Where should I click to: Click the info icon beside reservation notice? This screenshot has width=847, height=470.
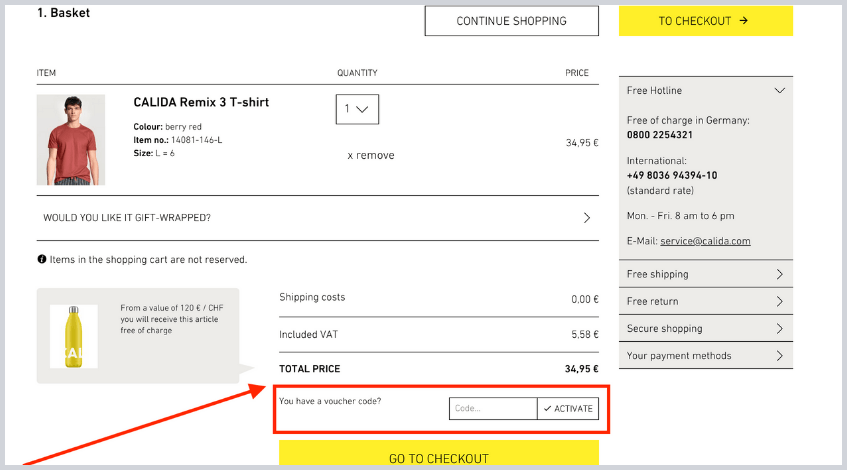coord(42,260)
